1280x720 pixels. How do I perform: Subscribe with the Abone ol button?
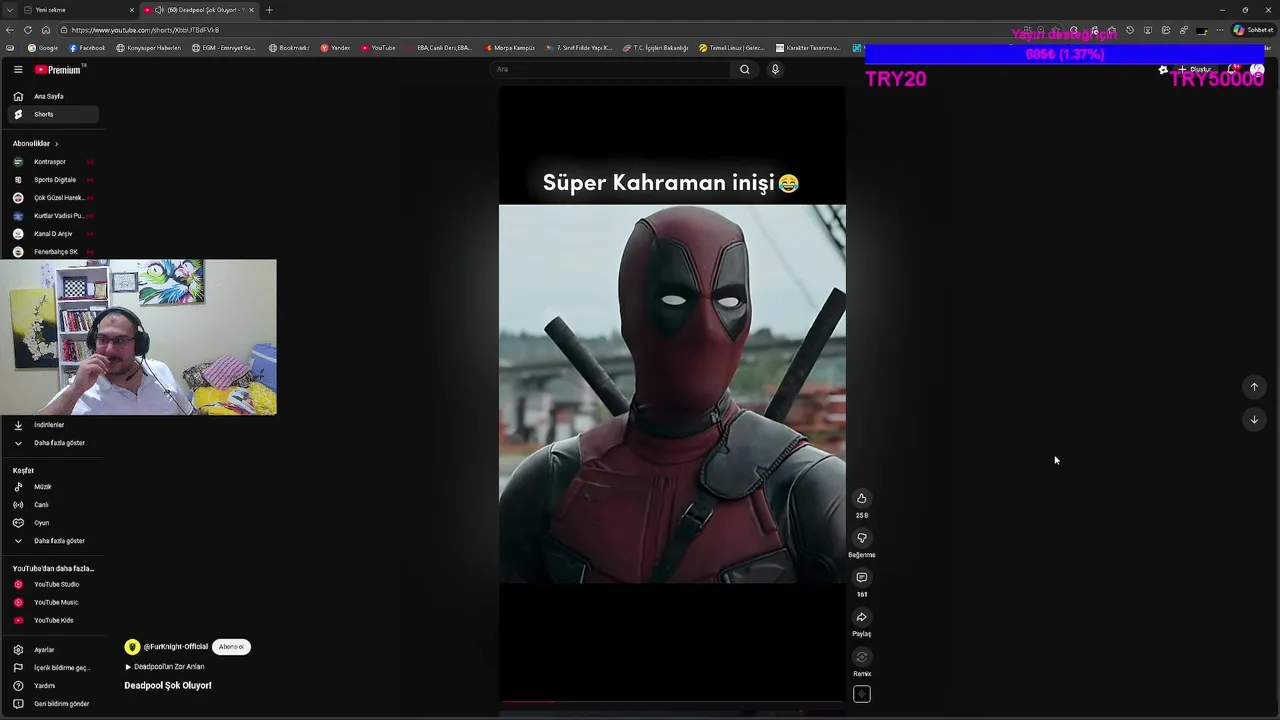(x=231, y=647)
